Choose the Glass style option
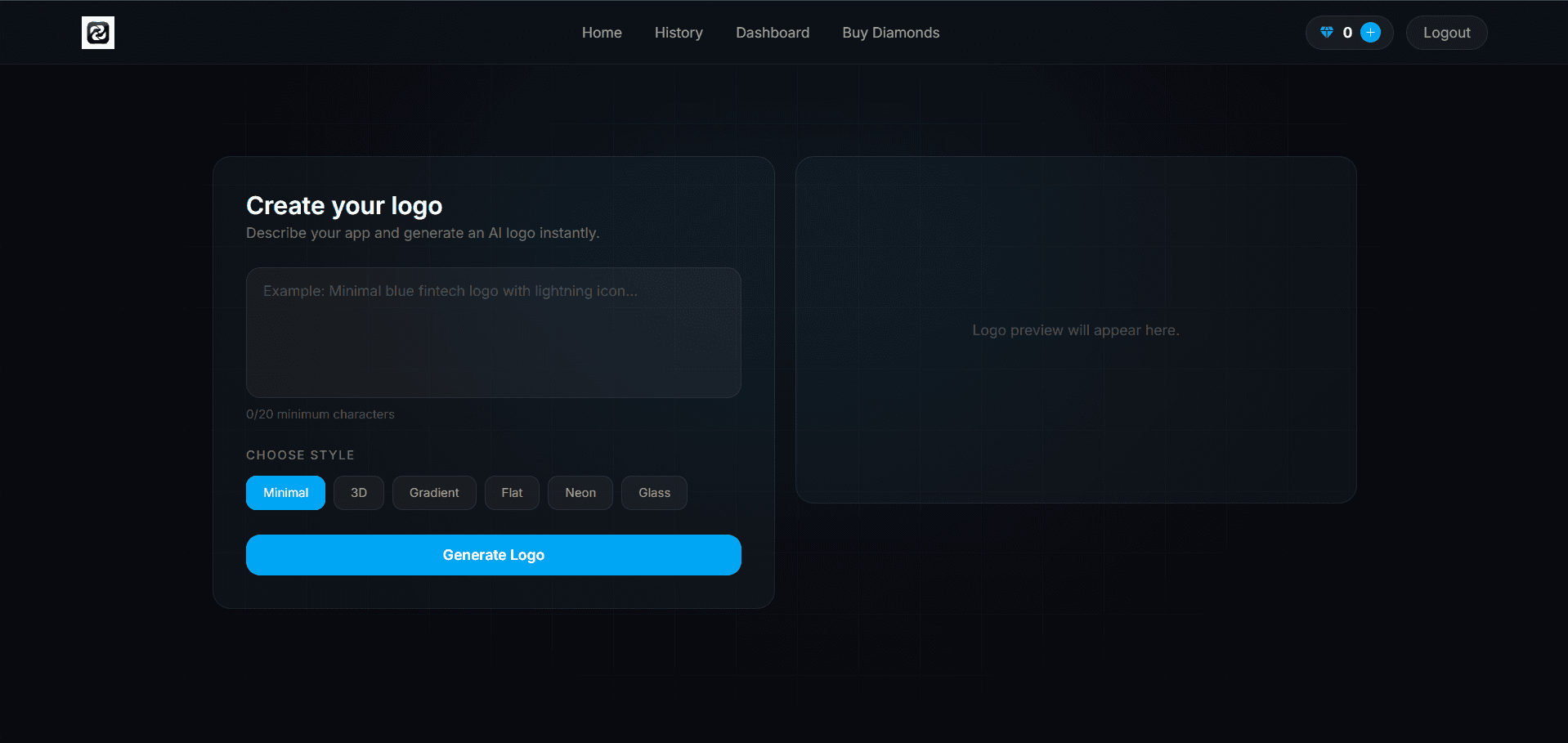 tap(654, 493)
